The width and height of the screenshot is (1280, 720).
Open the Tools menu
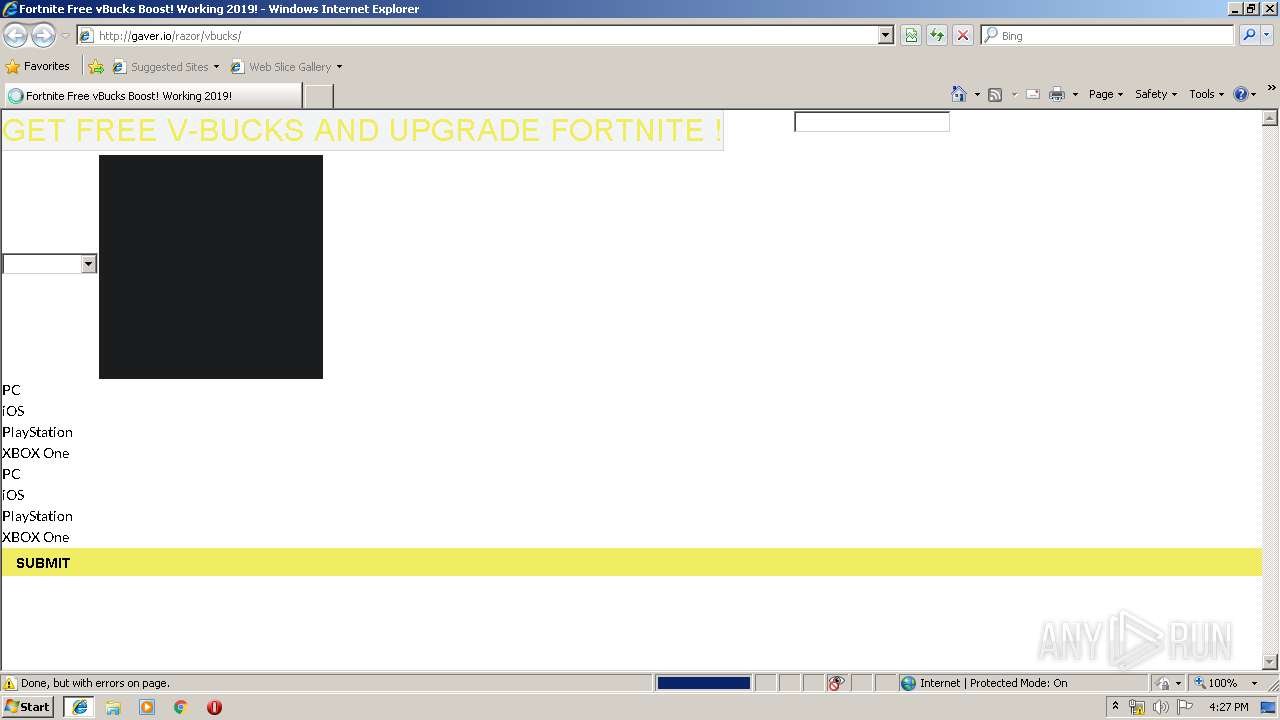tap(1206, 94)
